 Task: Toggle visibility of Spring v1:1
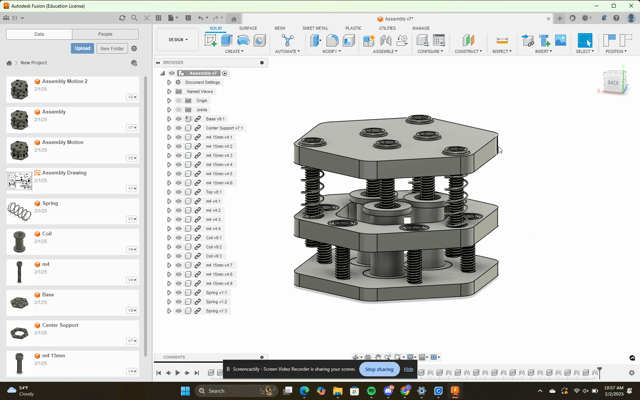179,293
